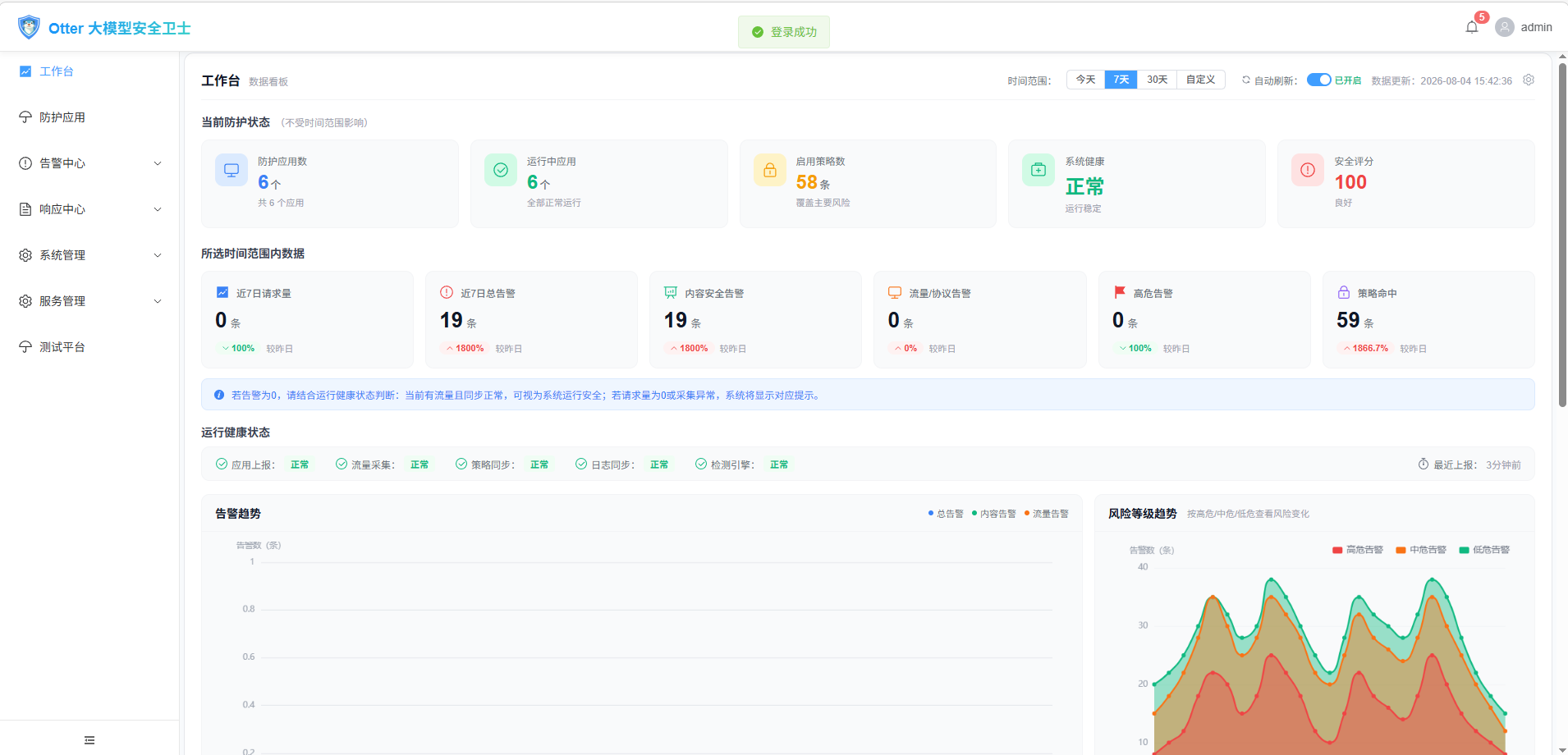This screenshot has width=1568, height=755.
Task: Click the 系统管理 gear icon
Action: point(25,255)
